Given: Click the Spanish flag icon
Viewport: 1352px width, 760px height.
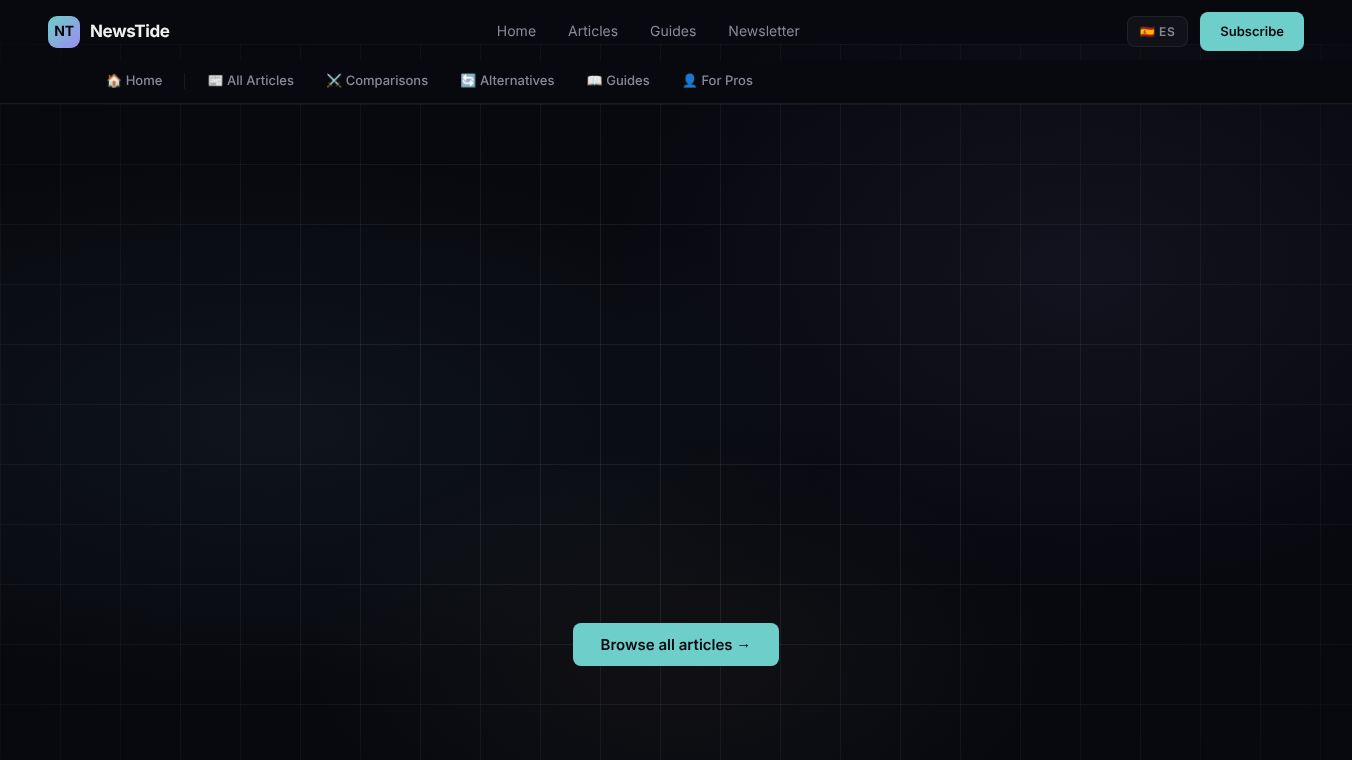Looking at the screenshot, I should pos(1147,32).
